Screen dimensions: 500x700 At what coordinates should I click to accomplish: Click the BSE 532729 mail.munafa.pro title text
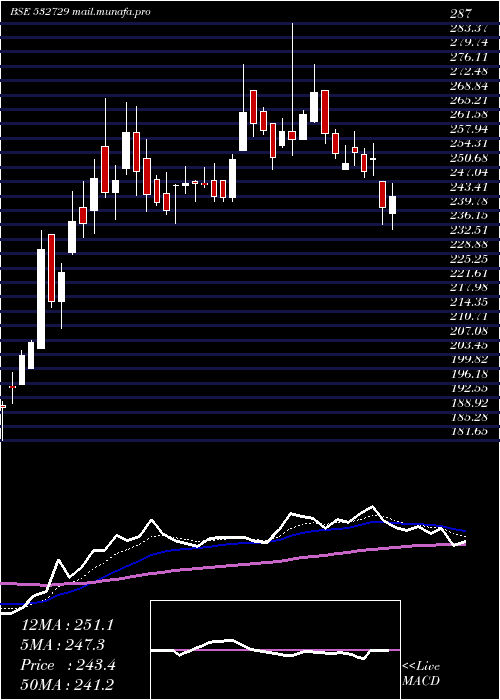pos(80,12)
